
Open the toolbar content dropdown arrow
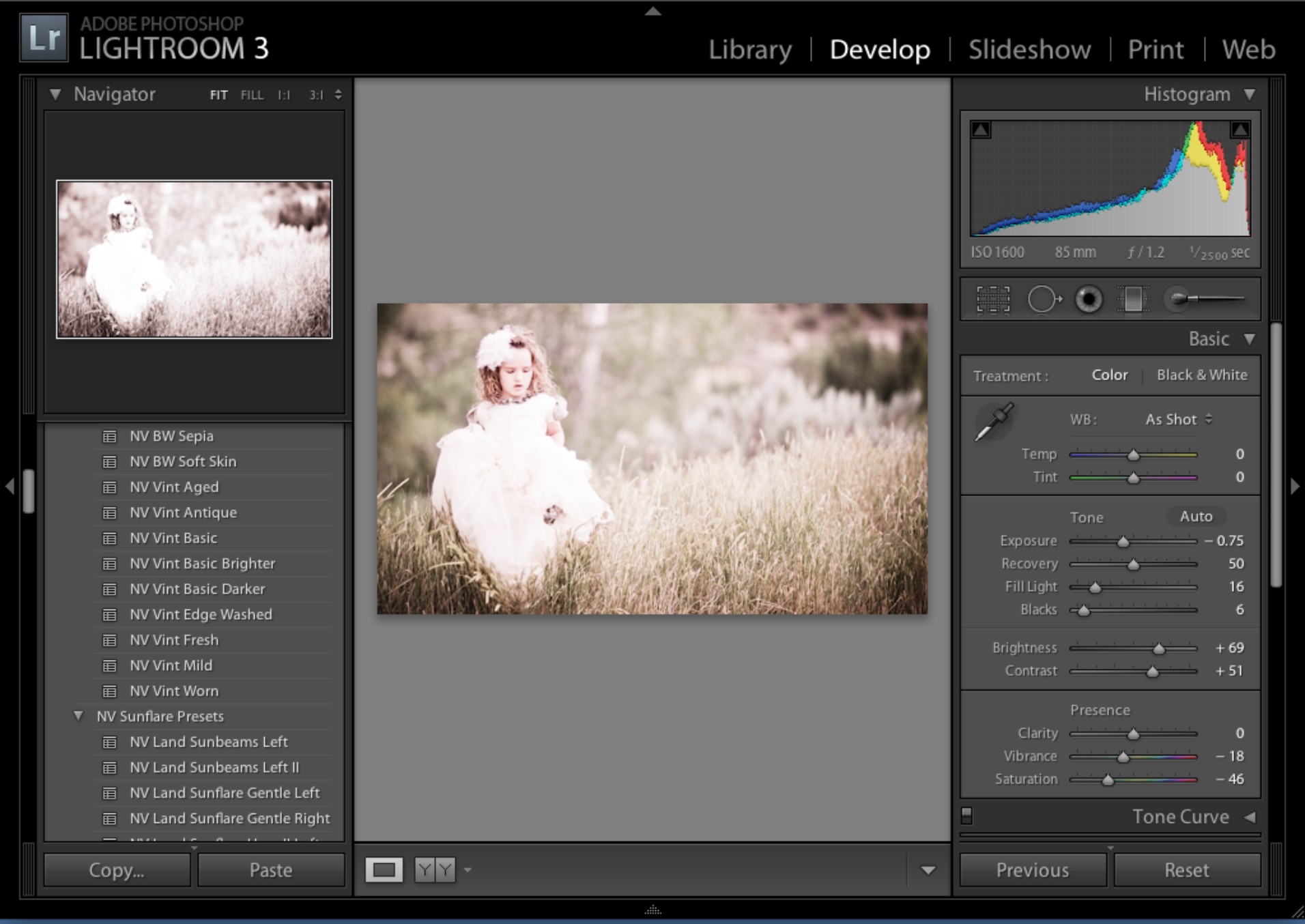pyautogui.click(x=928, y=870)
